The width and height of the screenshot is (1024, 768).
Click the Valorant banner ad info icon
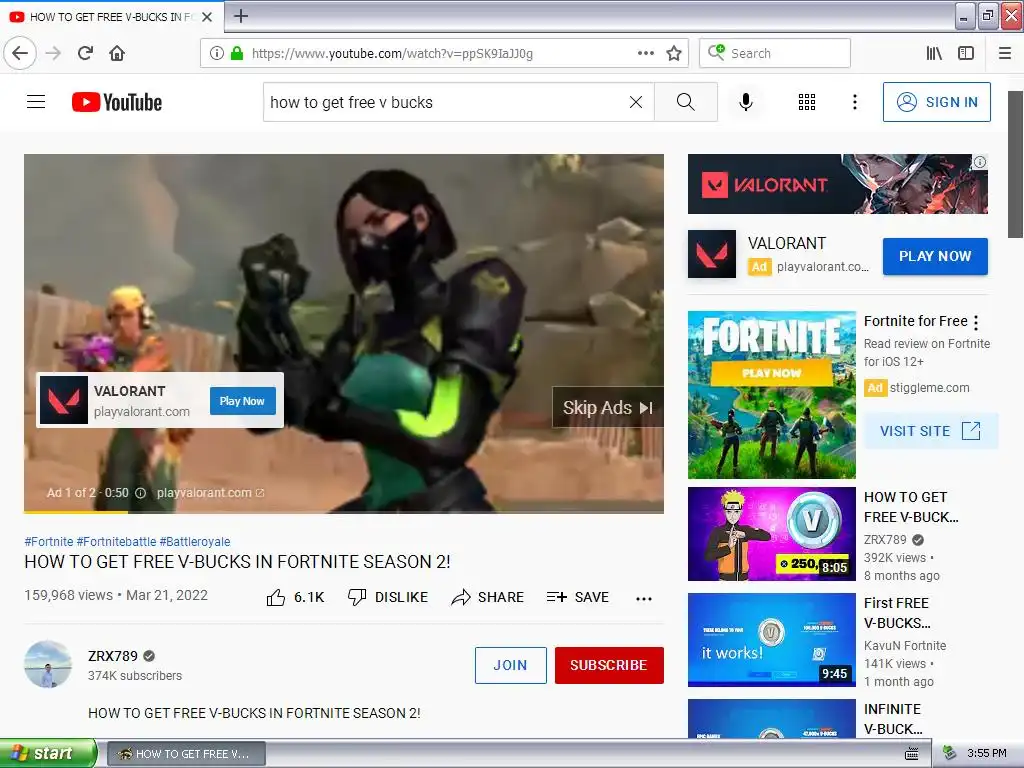[x=980, y=162]
